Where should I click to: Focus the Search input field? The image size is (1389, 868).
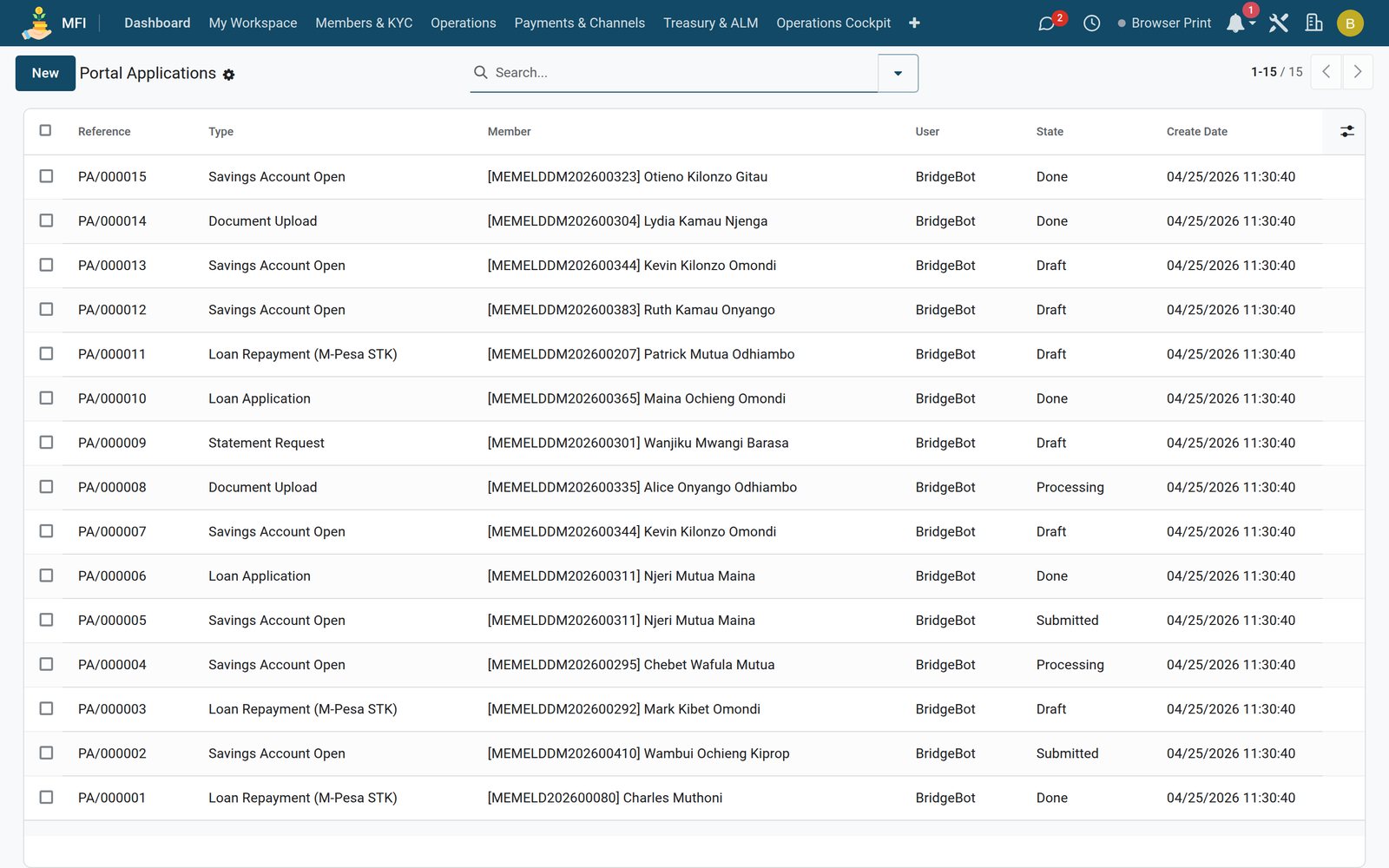click(684, 73)
